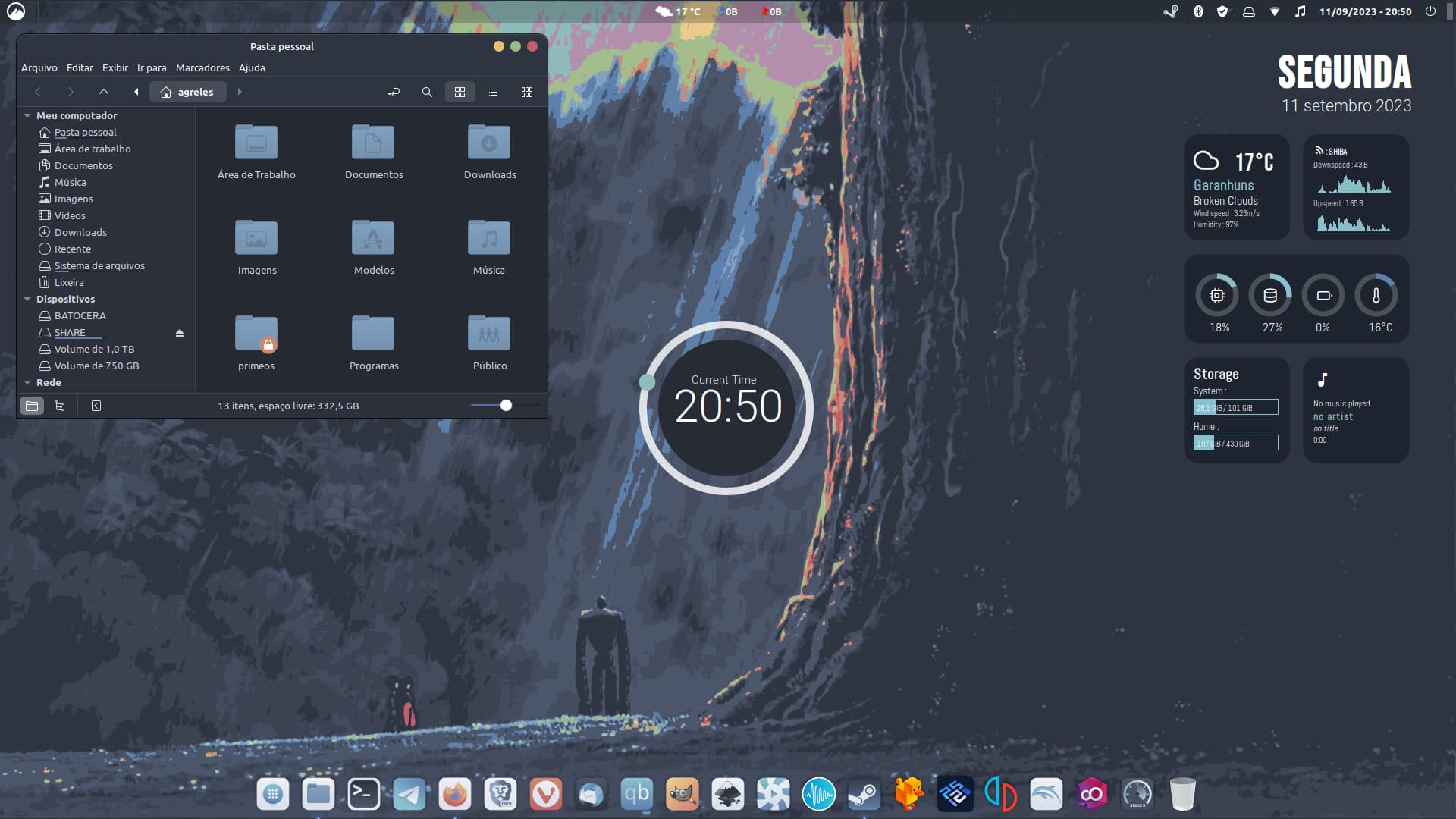Launch the terminal from dock

tap(364, 794)
